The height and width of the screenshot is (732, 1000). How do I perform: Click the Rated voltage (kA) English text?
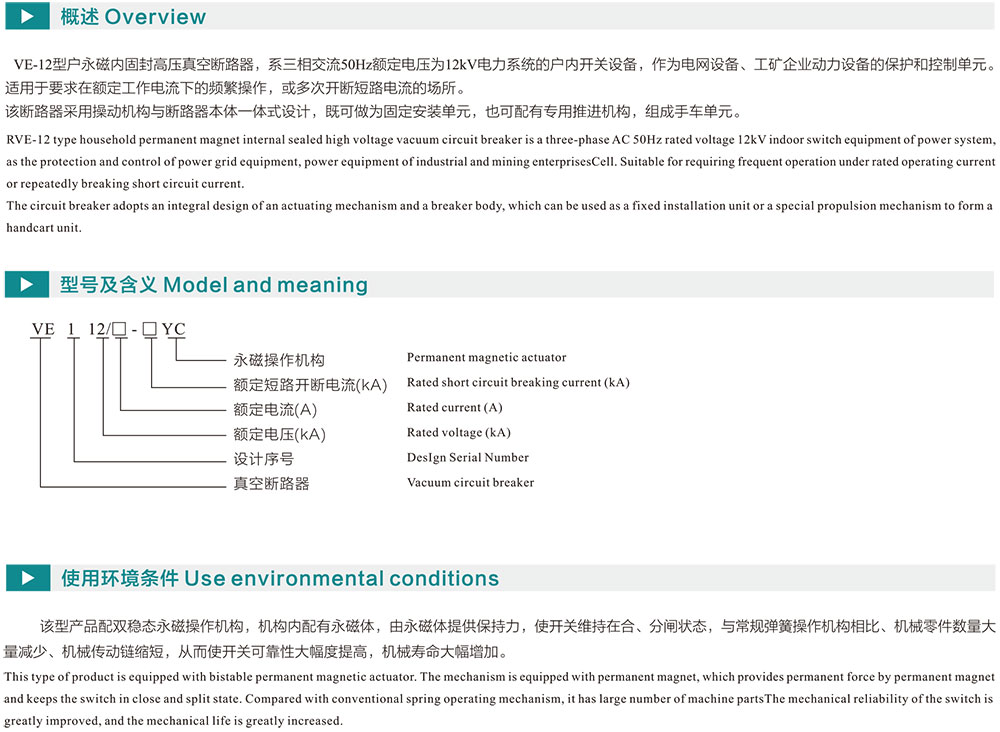tap(458, 432)
